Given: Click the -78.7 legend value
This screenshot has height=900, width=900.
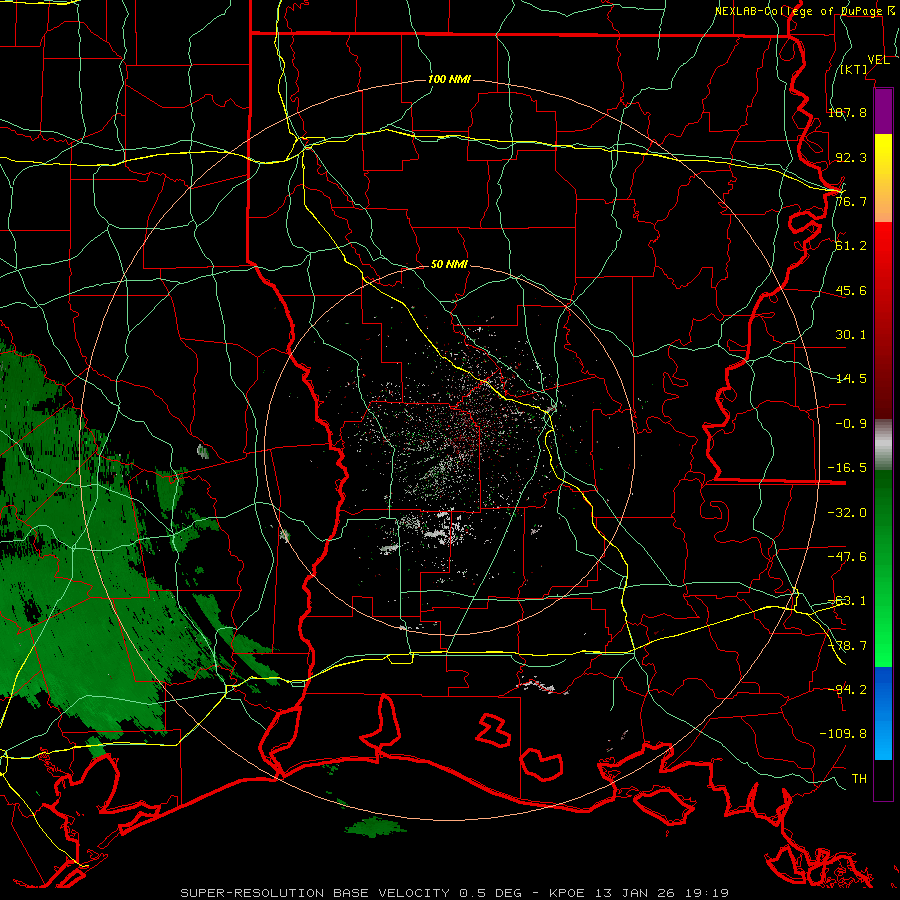Looking at the screenshot, I should [847, 646].
